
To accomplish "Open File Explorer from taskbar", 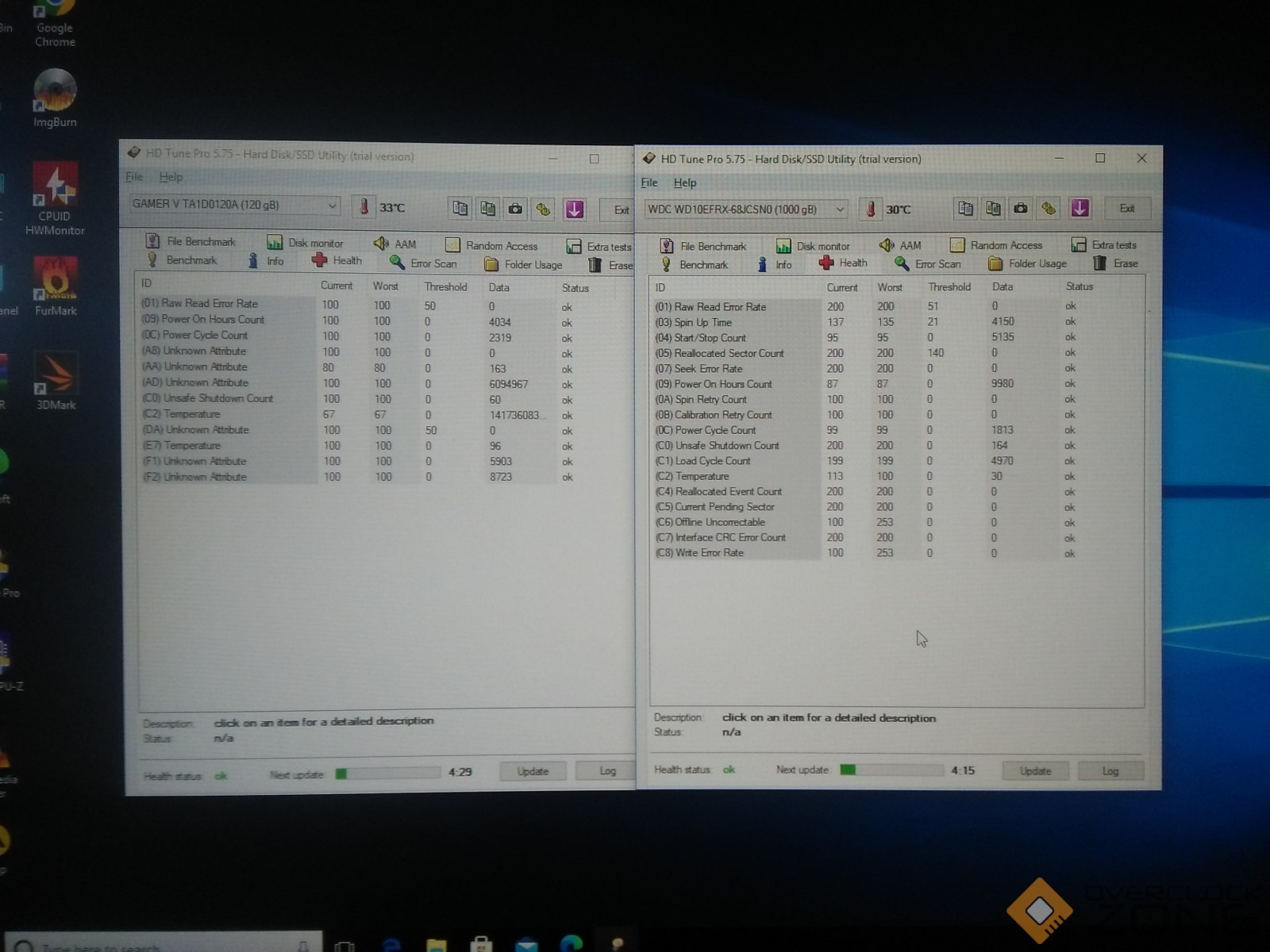I will pos(436,944).
